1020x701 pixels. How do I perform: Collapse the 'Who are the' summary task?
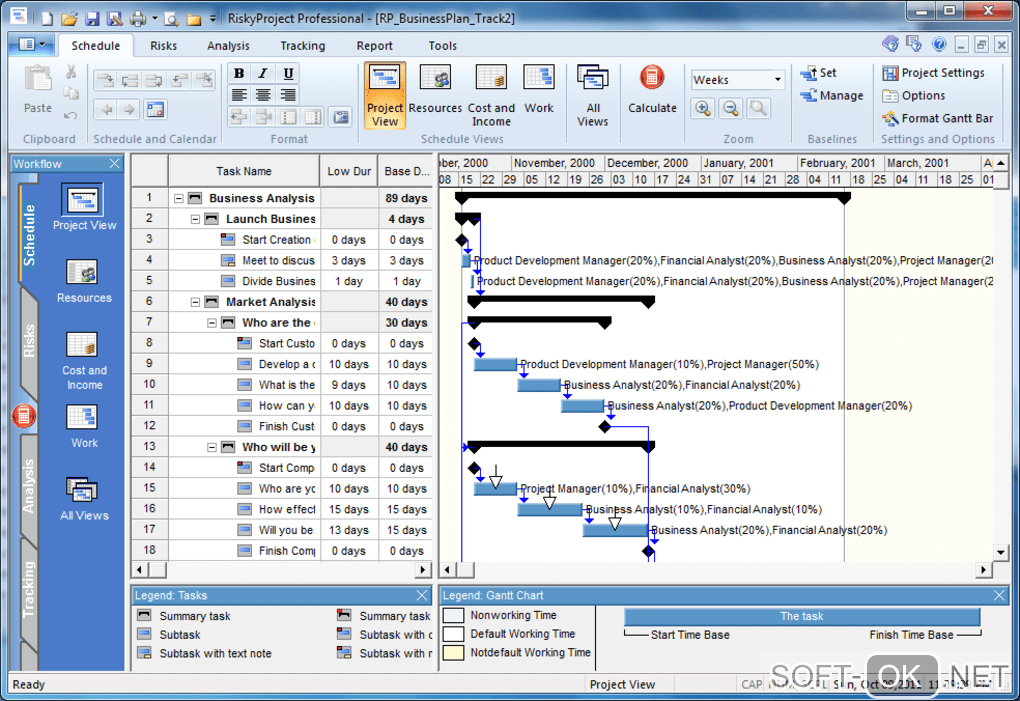(x=211, y=323)
